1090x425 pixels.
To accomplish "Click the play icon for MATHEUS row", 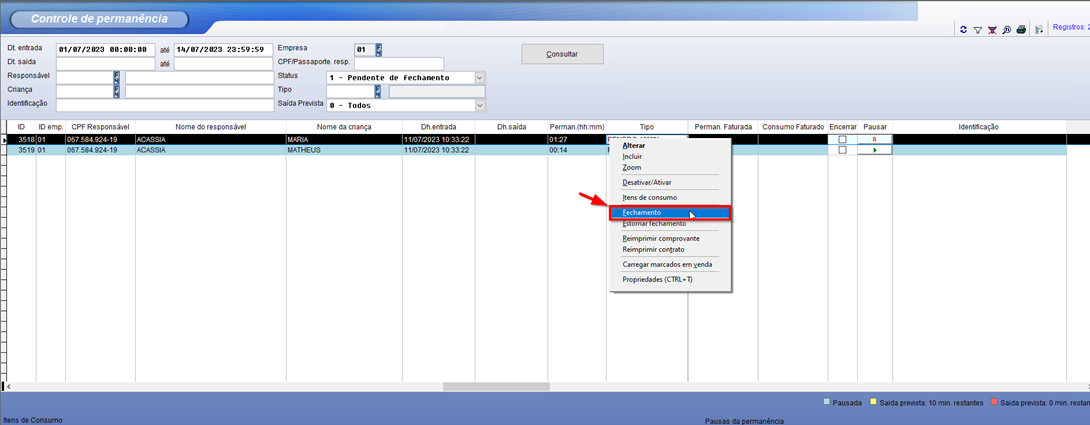I will (875, 150).
